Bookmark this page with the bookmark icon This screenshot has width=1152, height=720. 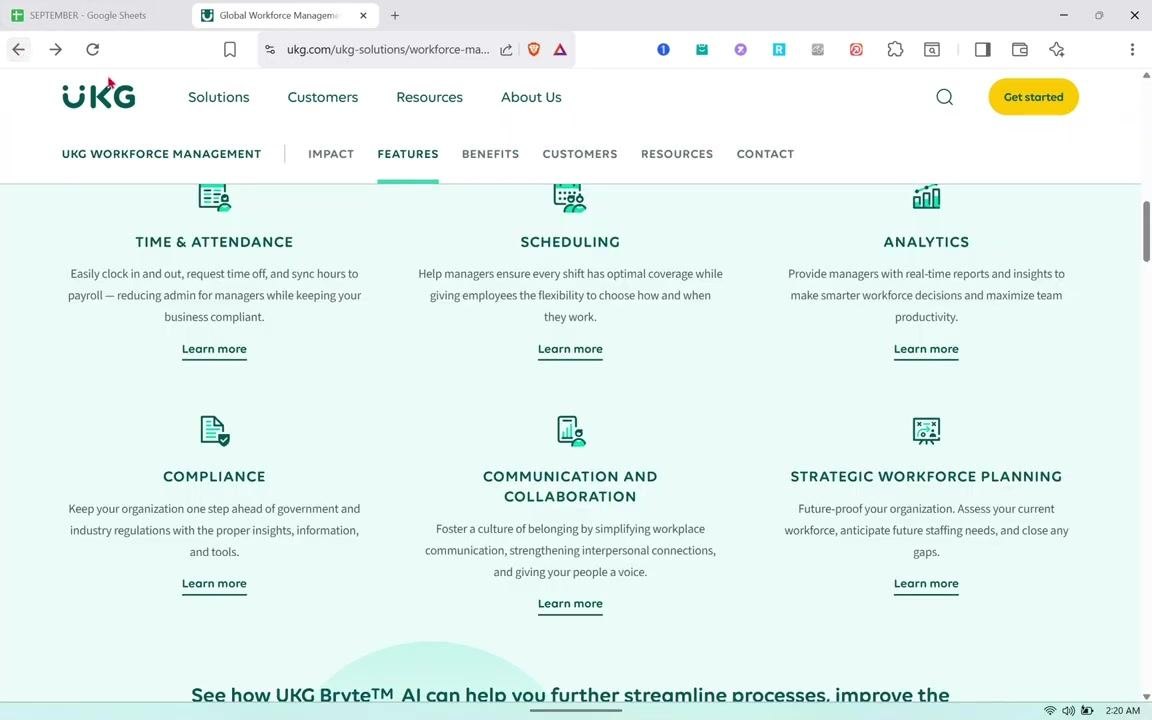point(230,49)
